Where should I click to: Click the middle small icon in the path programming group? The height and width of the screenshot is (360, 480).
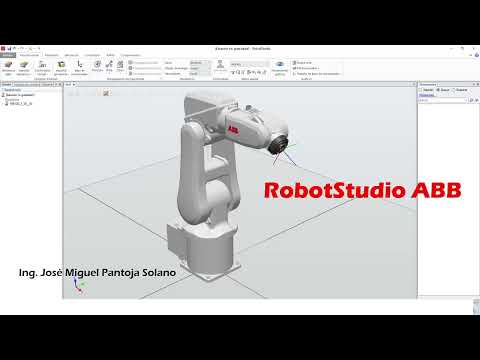coord(131,68)
